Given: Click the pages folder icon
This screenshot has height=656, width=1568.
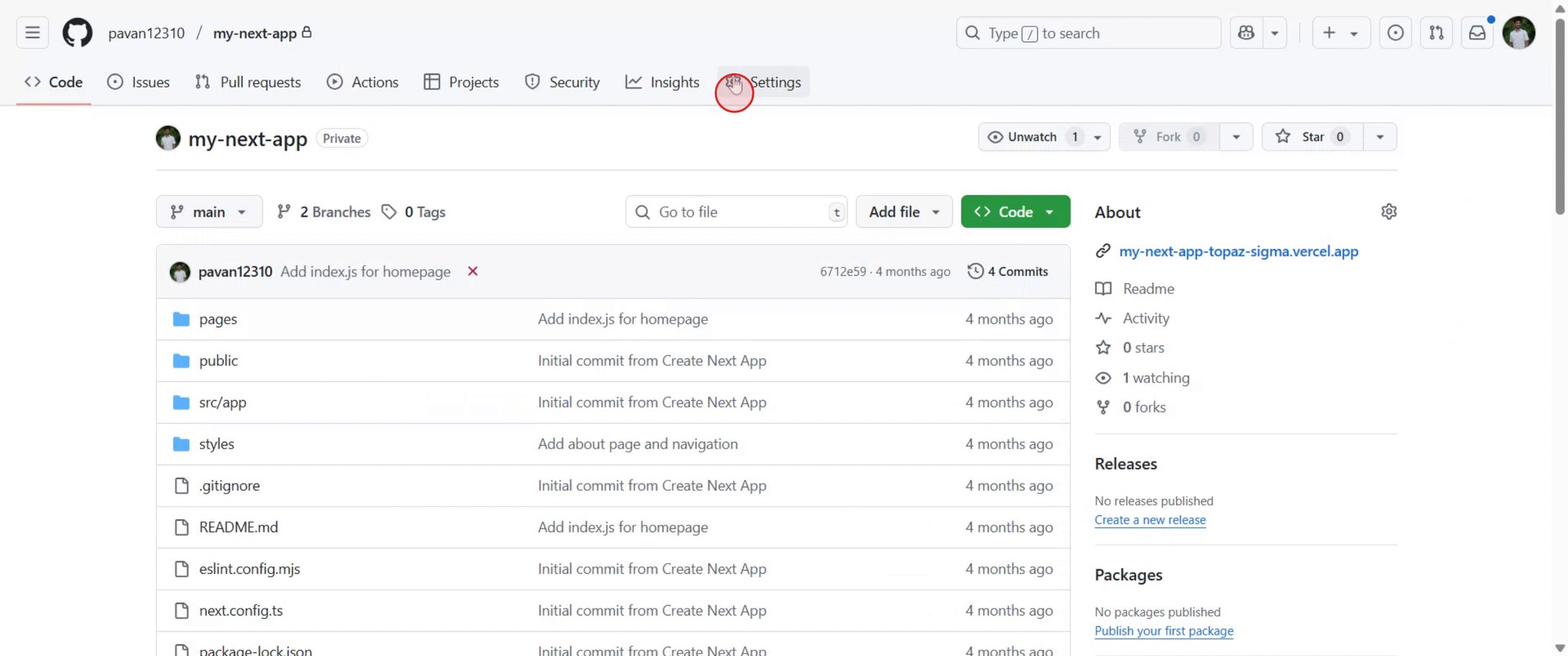Looking at the screenshot, I should click(x=181, y=319).
